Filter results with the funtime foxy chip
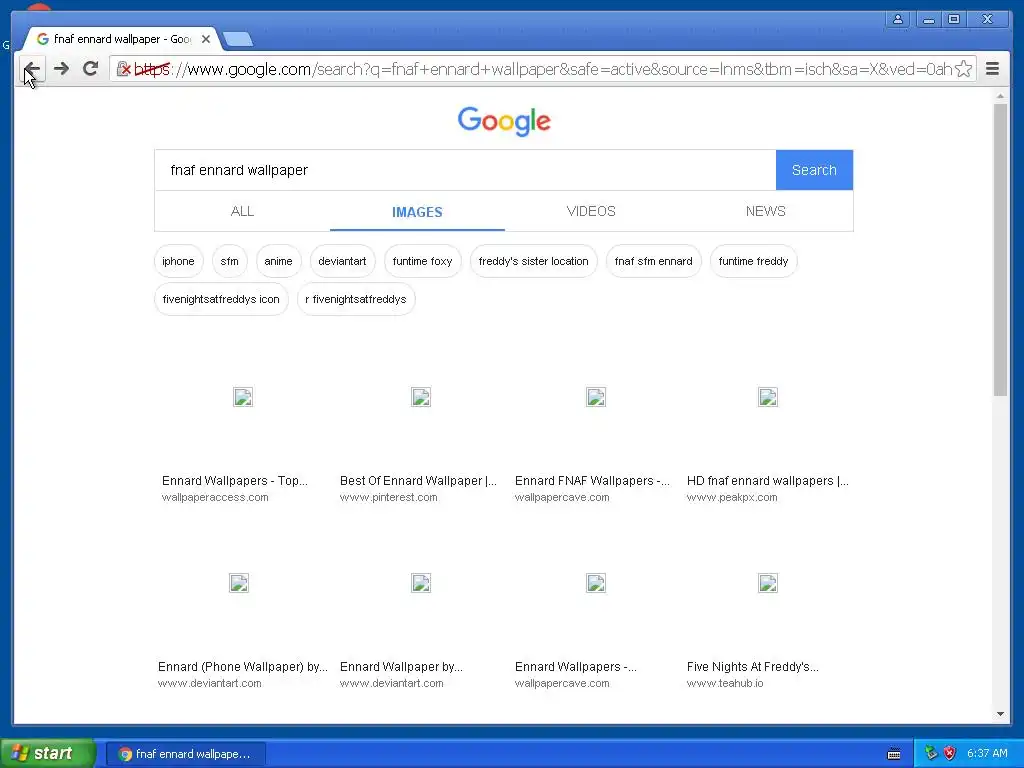This screenshot has height=768, width=1024. (423, 261)
